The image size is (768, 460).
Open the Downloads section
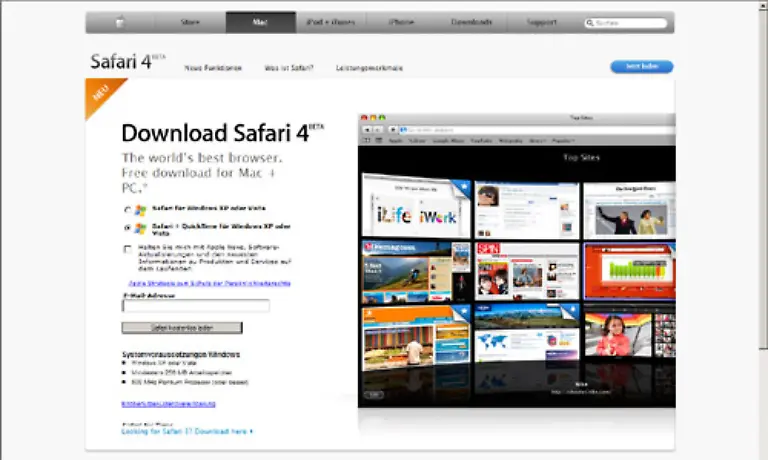471,22
